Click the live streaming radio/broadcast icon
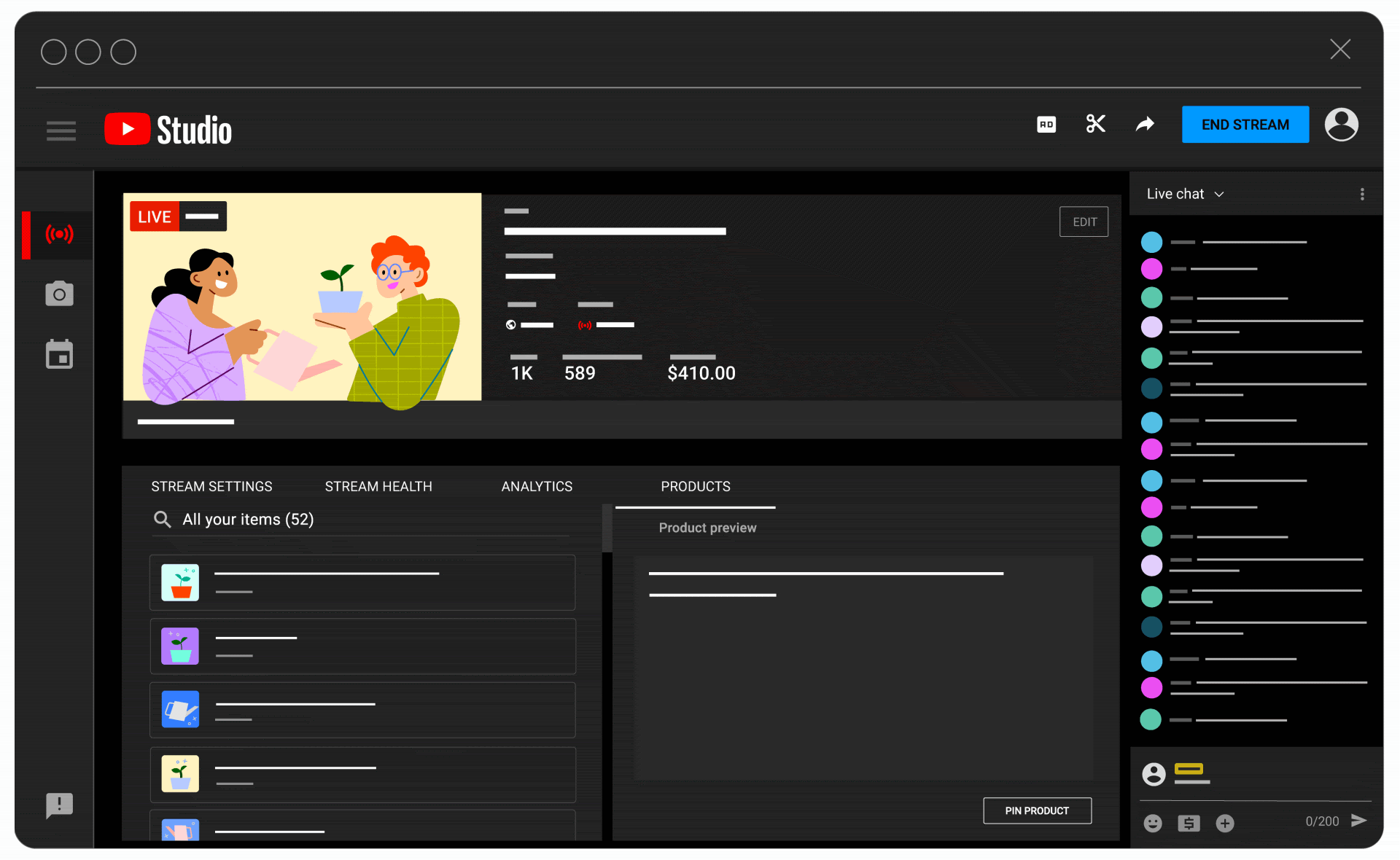Viewport: 1400px width, 860px height. tap(58, 234)
